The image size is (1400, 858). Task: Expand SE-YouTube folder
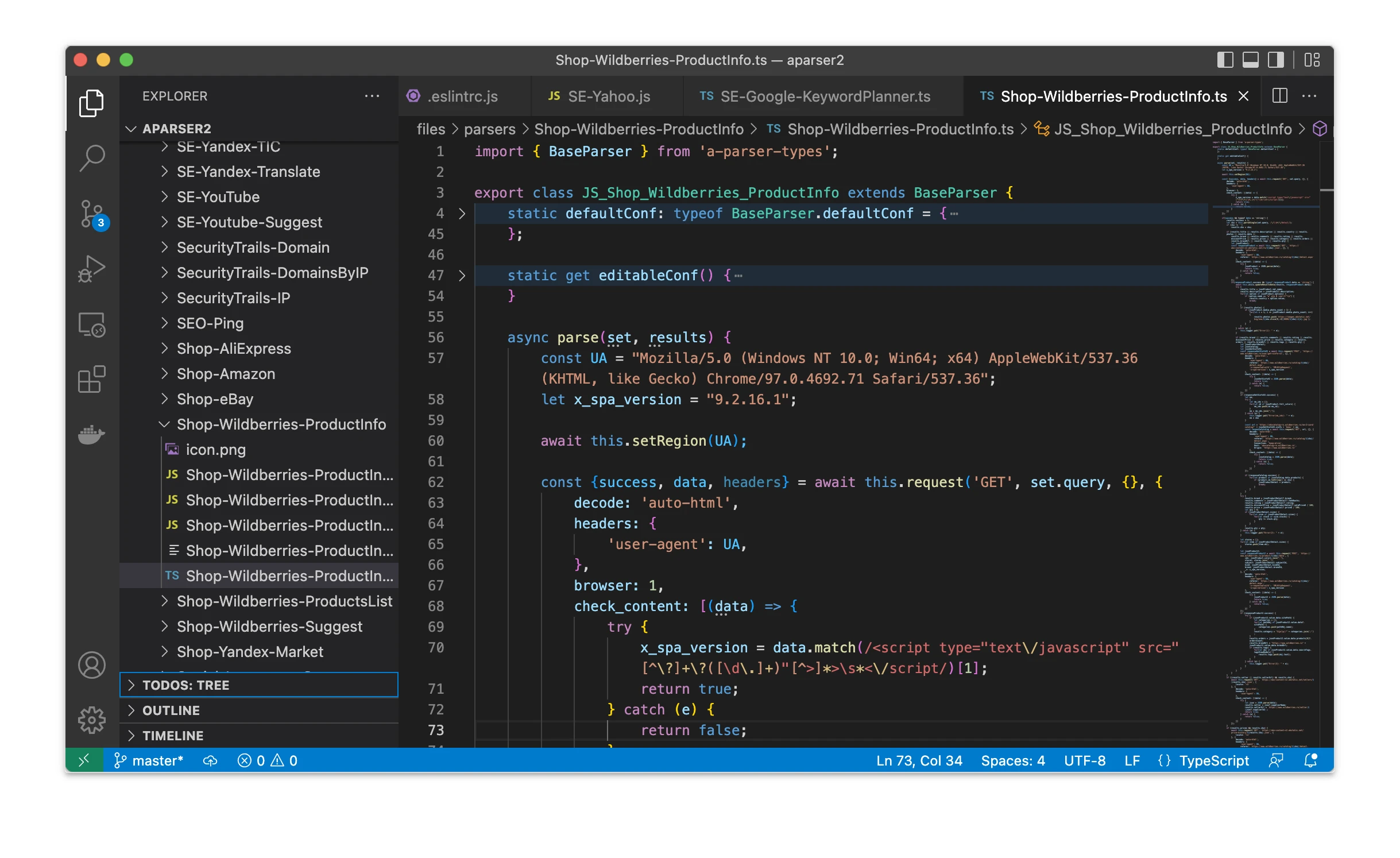(259, 197)
